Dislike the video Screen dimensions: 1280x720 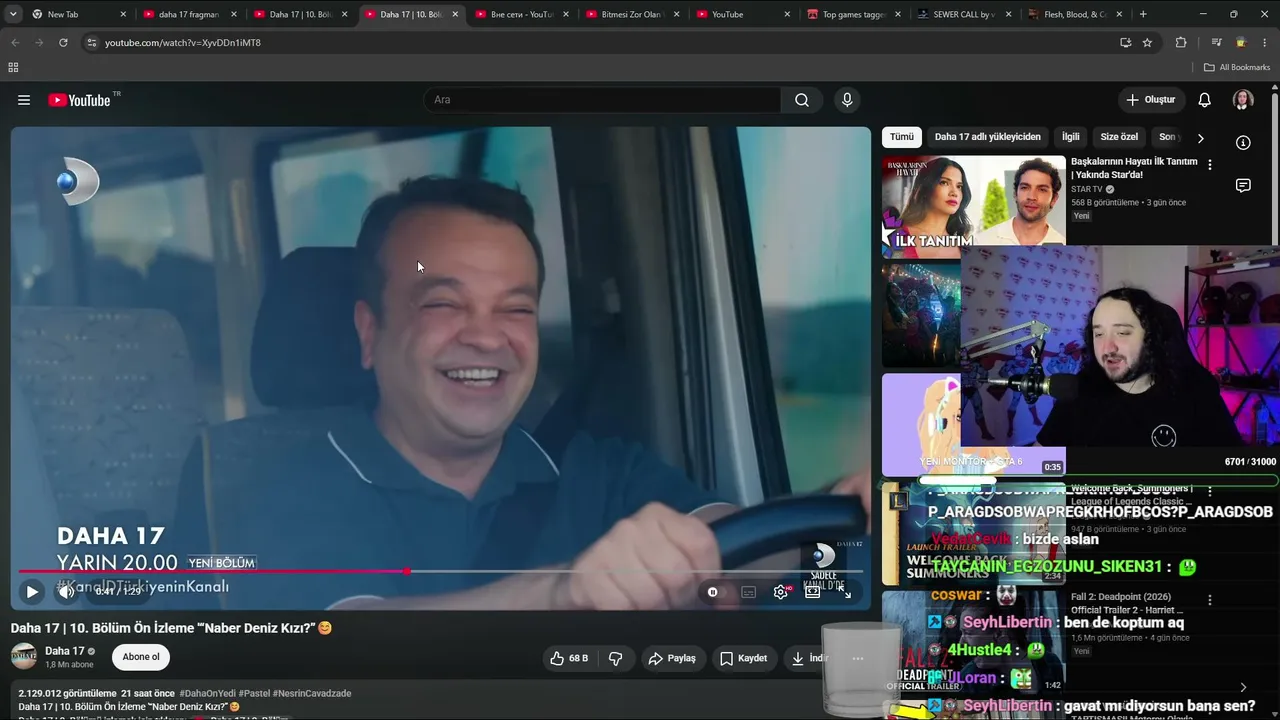point(616,658)
